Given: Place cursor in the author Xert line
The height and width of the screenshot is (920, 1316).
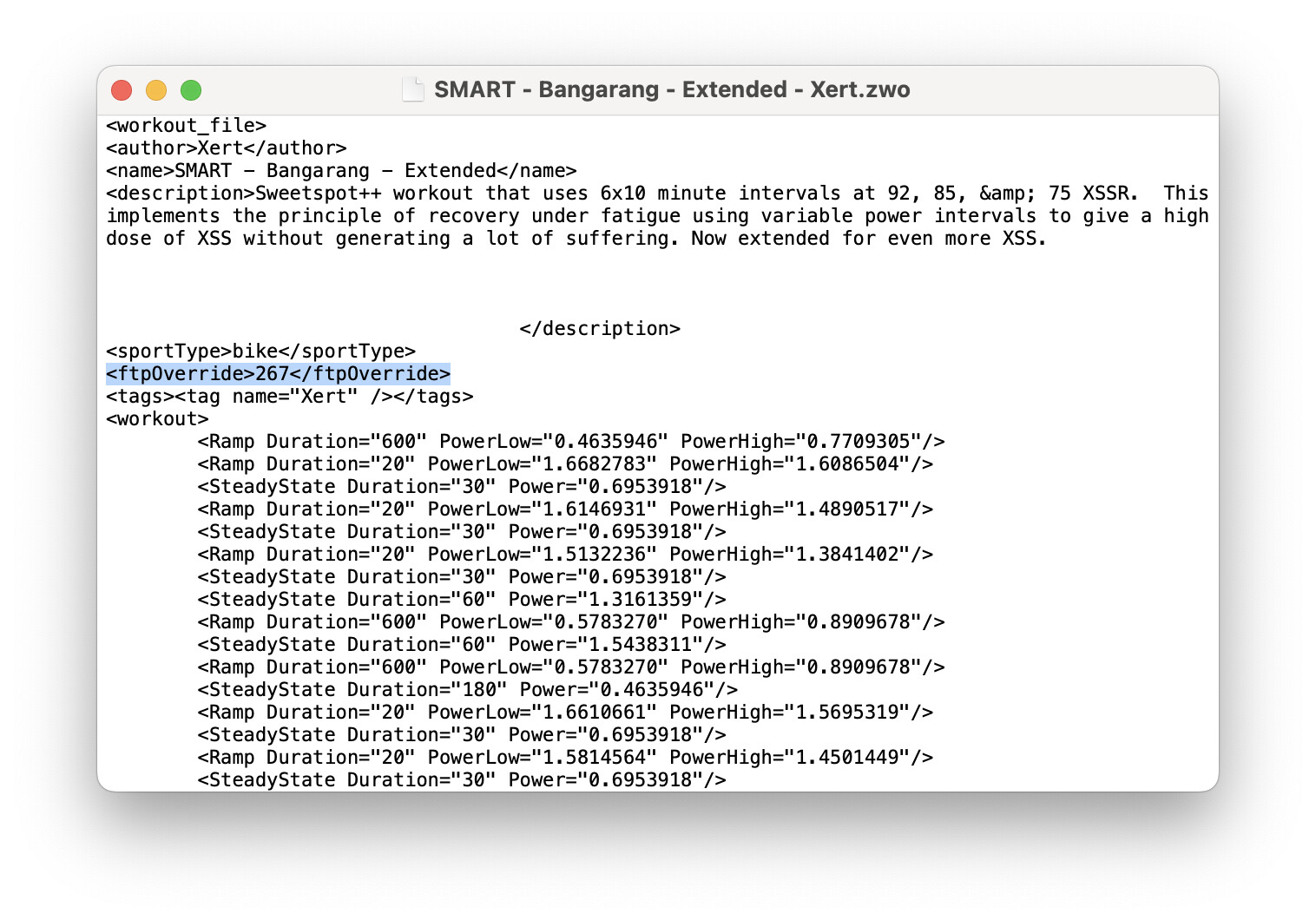Looking at the screenshot, I should [x=226, y=148].
